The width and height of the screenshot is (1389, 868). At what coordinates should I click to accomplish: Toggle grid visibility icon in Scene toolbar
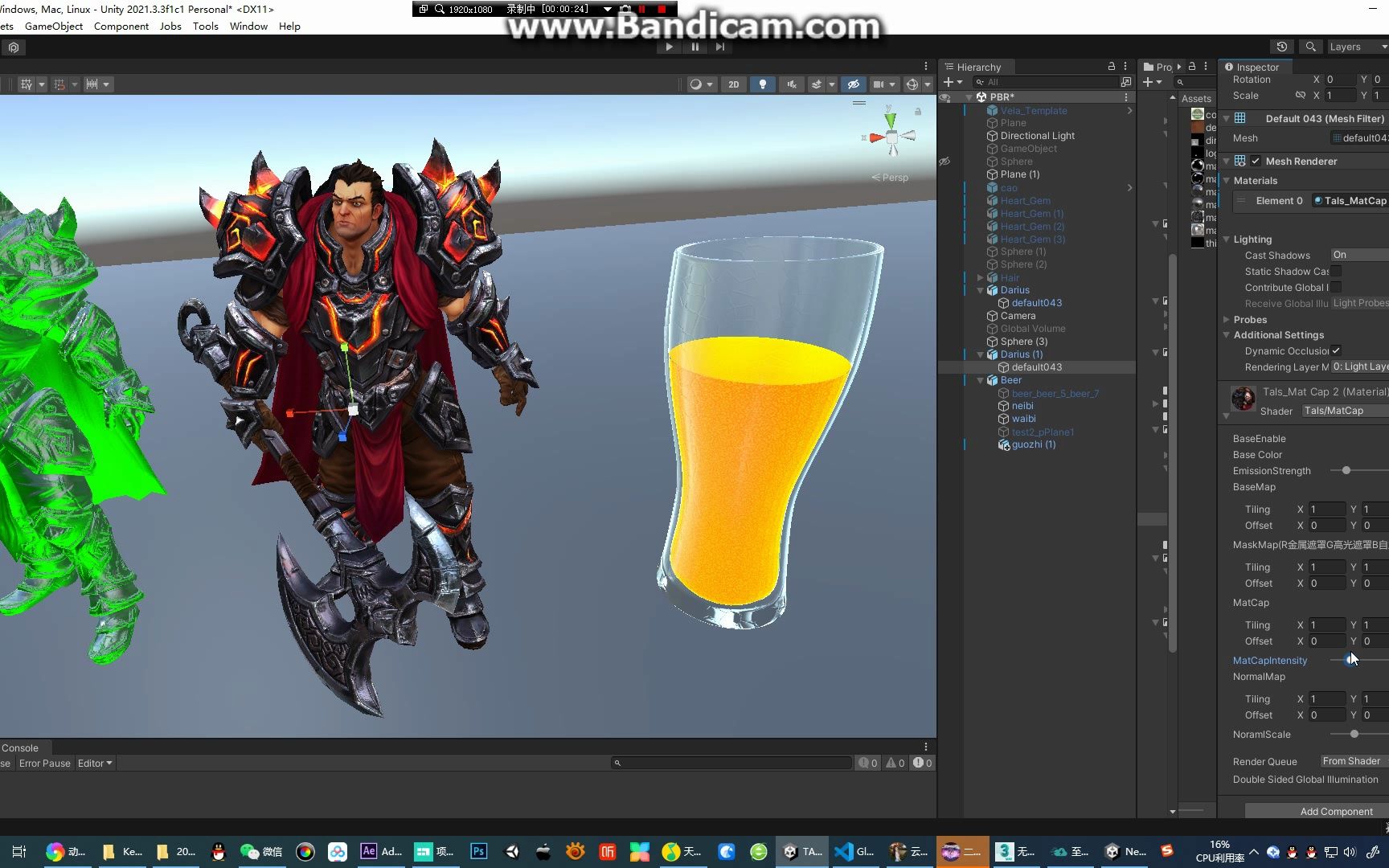(26, 84)
